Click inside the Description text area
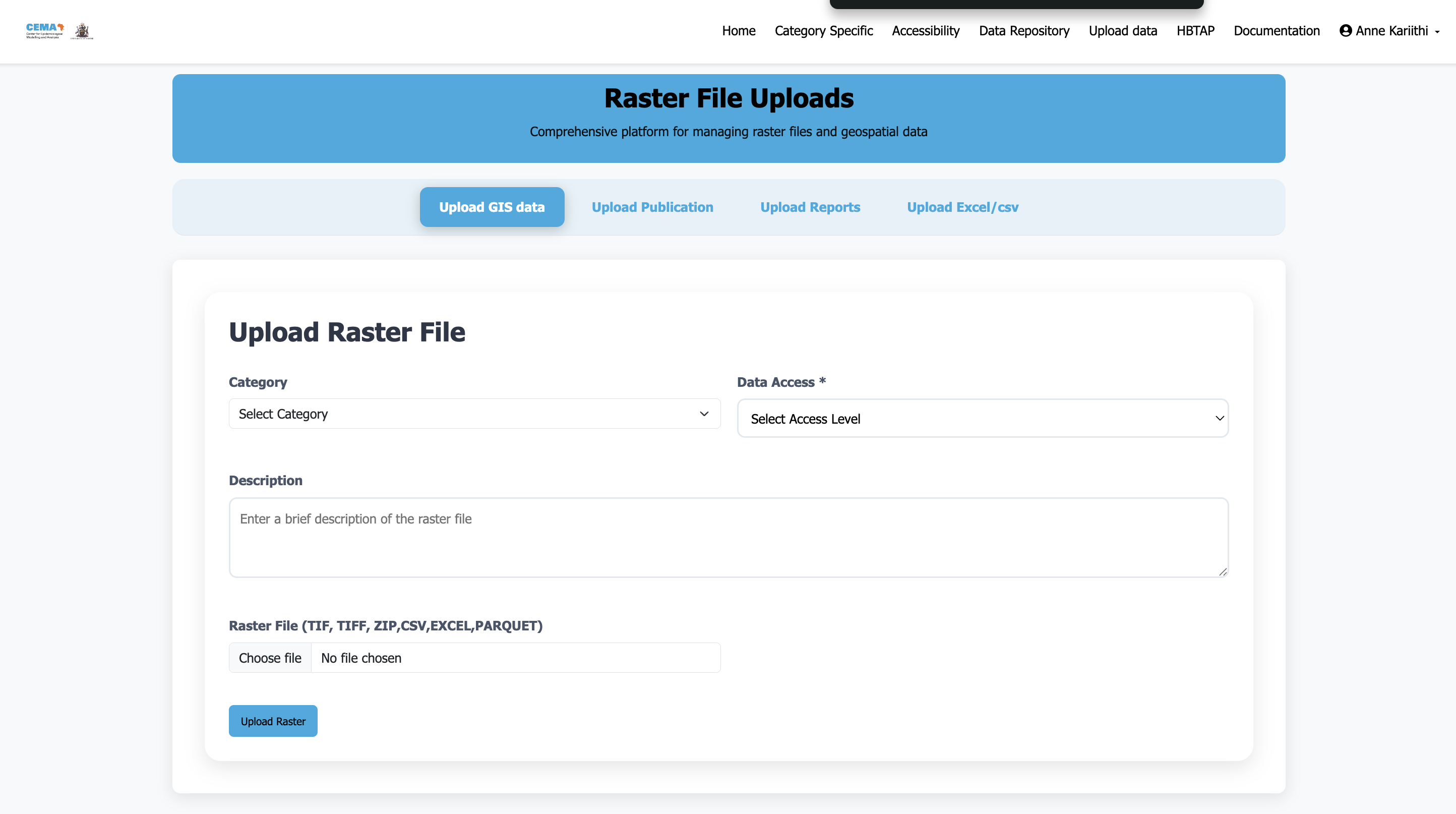This screenshot has width=1456, height=814. pyautogui.click(x=728, y=537)
